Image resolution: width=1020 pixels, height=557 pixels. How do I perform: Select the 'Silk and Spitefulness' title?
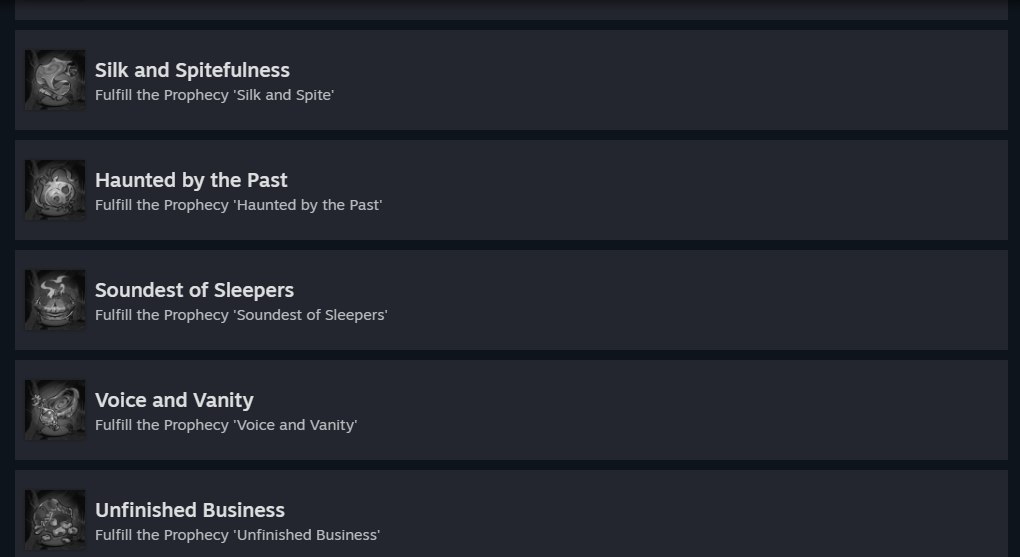pyautogui.click(x=193, y=70)
